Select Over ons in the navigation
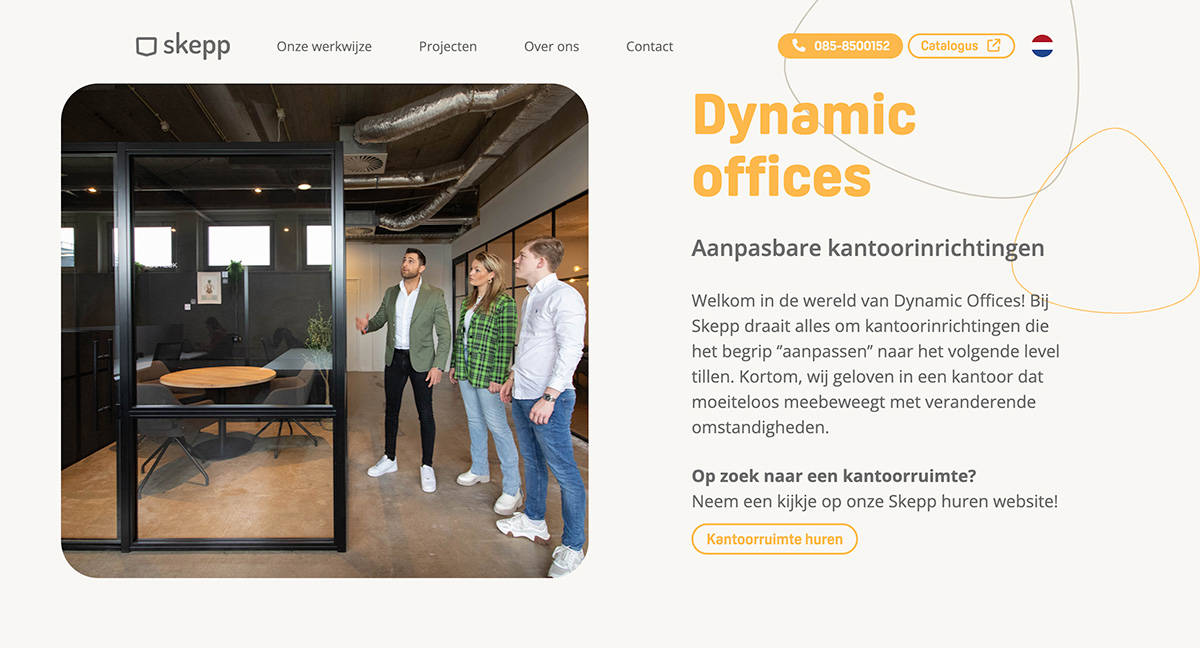The image size is (1200, 648). tap(551, 47)
